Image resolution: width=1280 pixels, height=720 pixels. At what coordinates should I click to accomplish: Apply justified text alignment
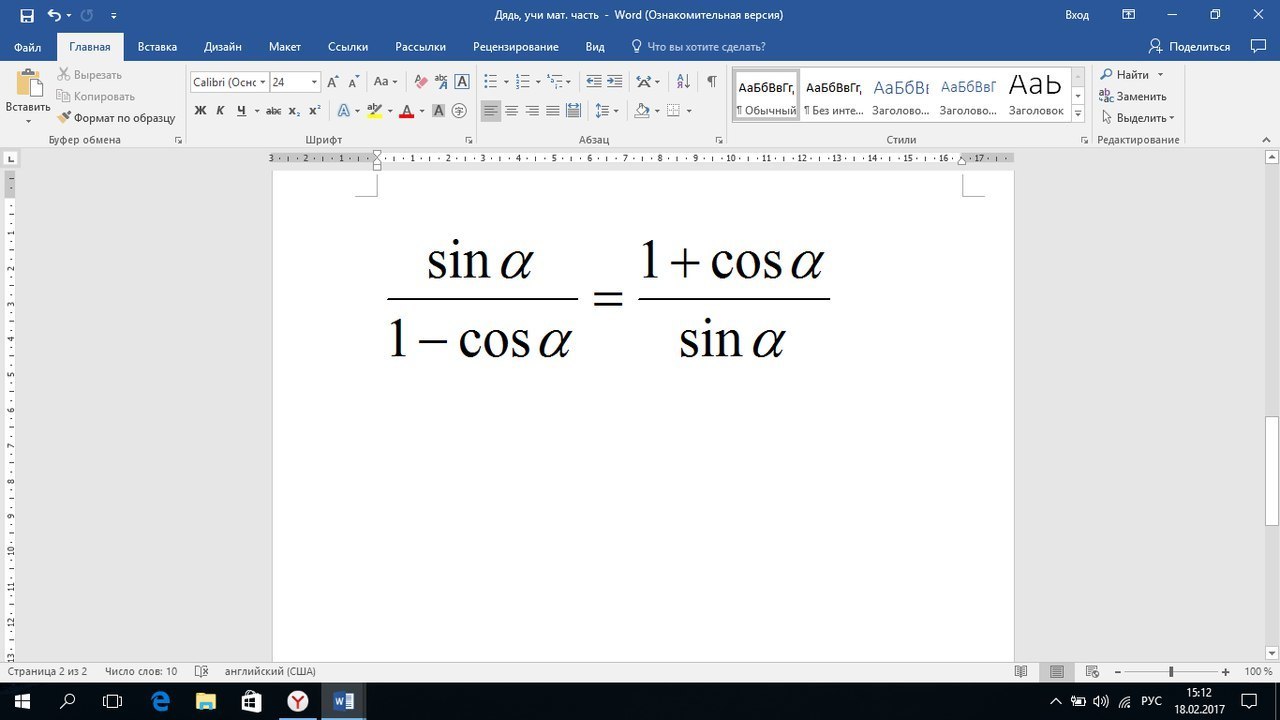pyautogui.click(x=553, y=111)
